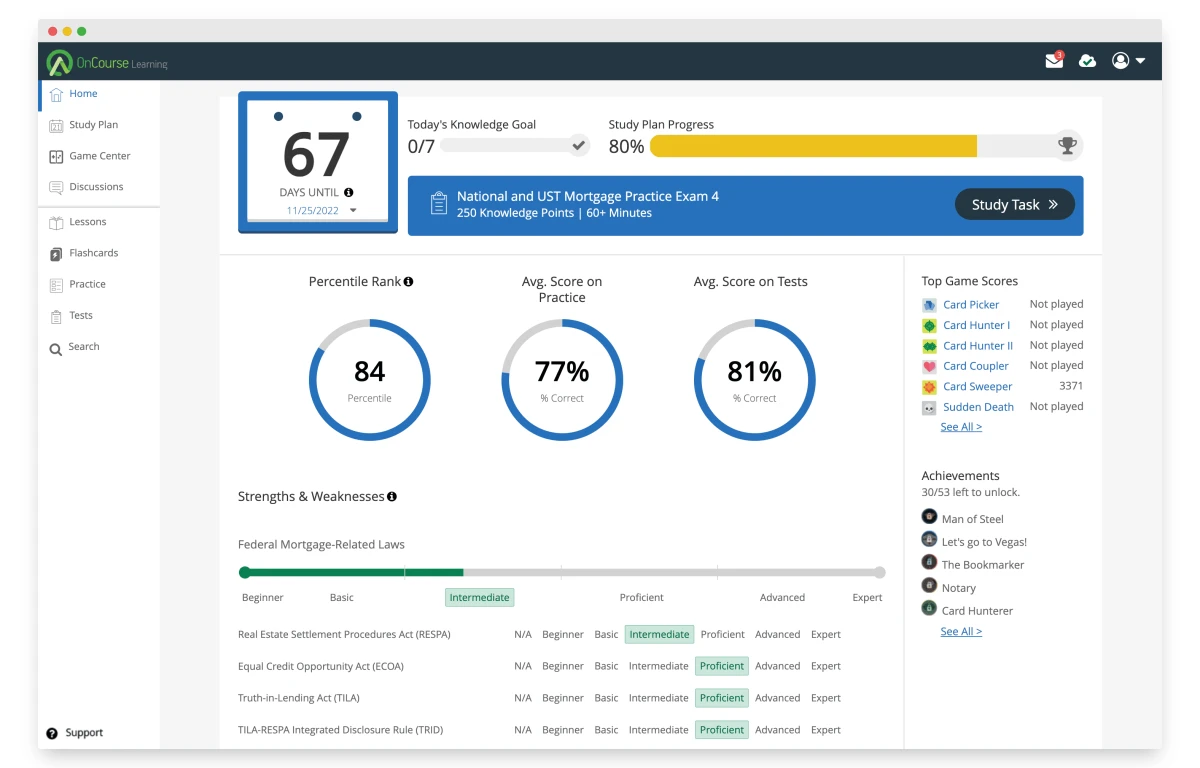Open Discussions from the sidebar
This screenshot has width=1200, height=768.
[x=96, y=187]
